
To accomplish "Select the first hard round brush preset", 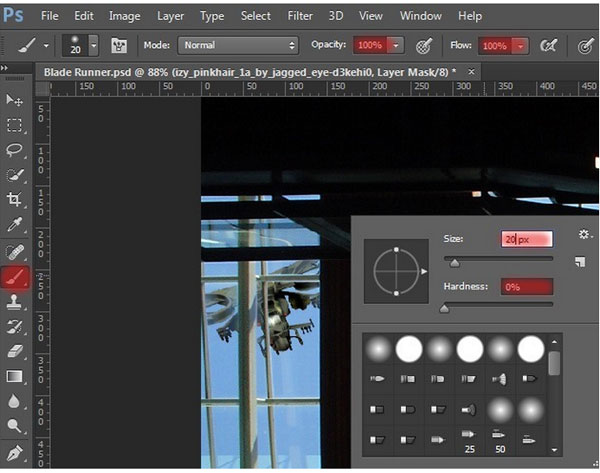I will tap(409, 349).
